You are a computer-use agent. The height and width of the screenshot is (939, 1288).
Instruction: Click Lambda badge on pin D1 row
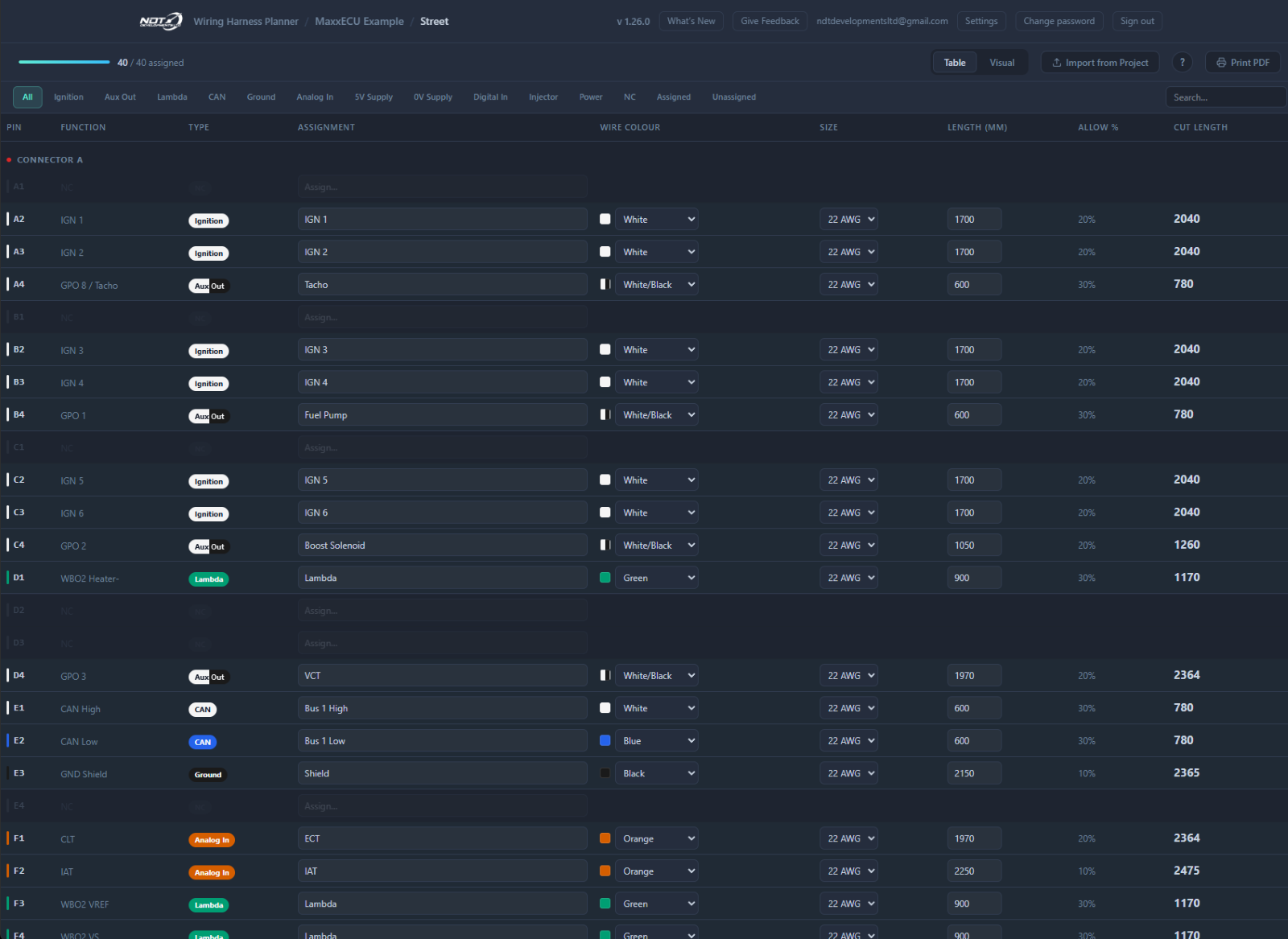(208, 579)
